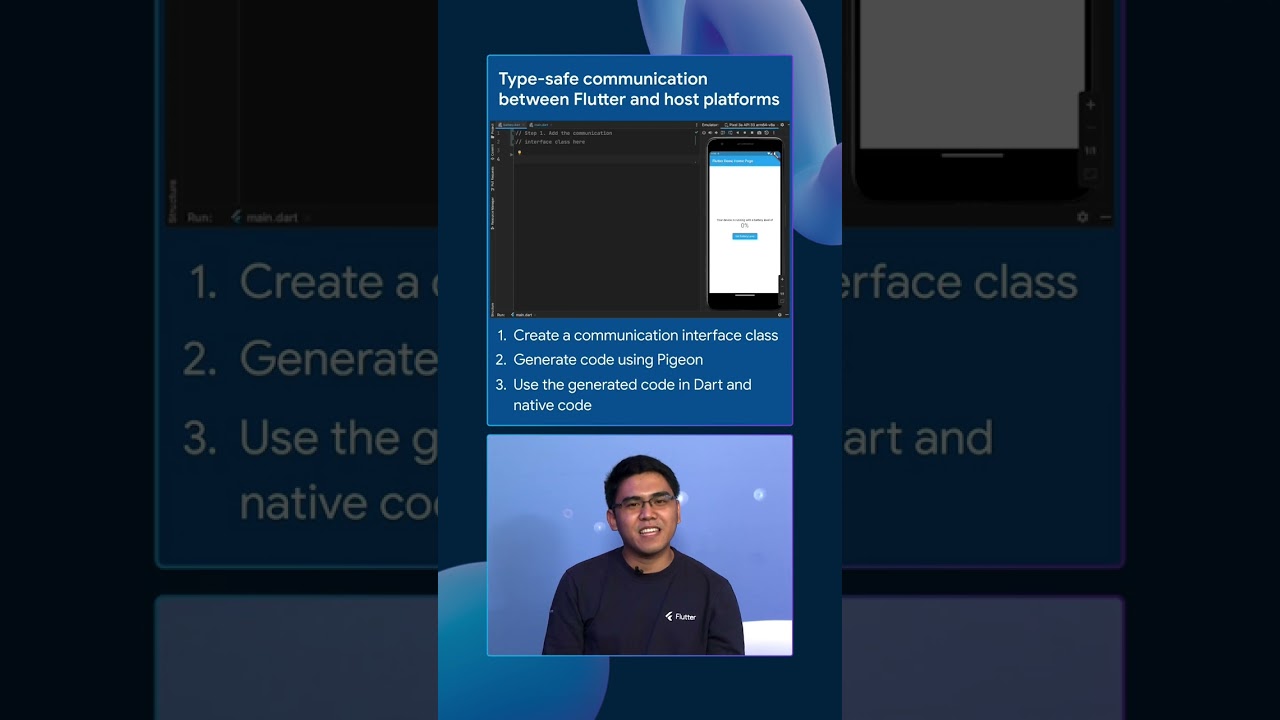This screenshot has width=1280, height=720.
Task: Click the "Type-safe communication" heading text
Action: [603, 79]
